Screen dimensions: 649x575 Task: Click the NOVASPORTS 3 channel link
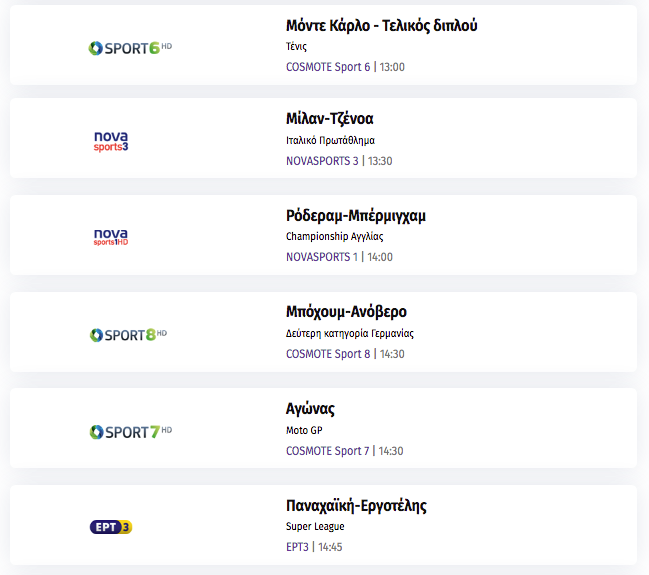(322, 161)
